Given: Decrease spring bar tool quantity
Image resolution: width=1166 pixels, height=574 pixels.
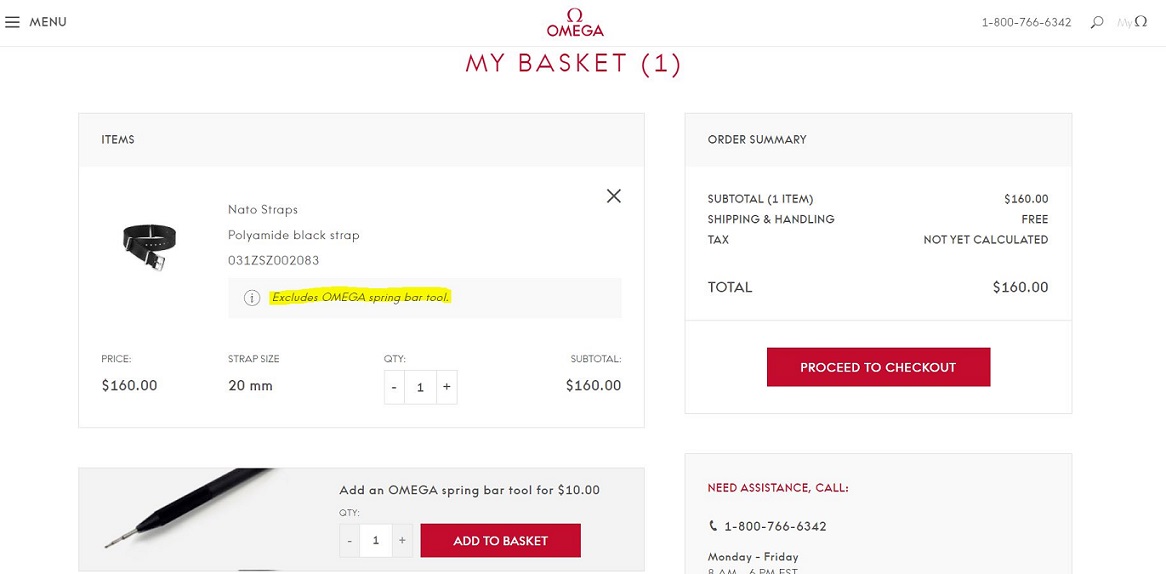Looking at the screenshot, I should tap(350, 541).
